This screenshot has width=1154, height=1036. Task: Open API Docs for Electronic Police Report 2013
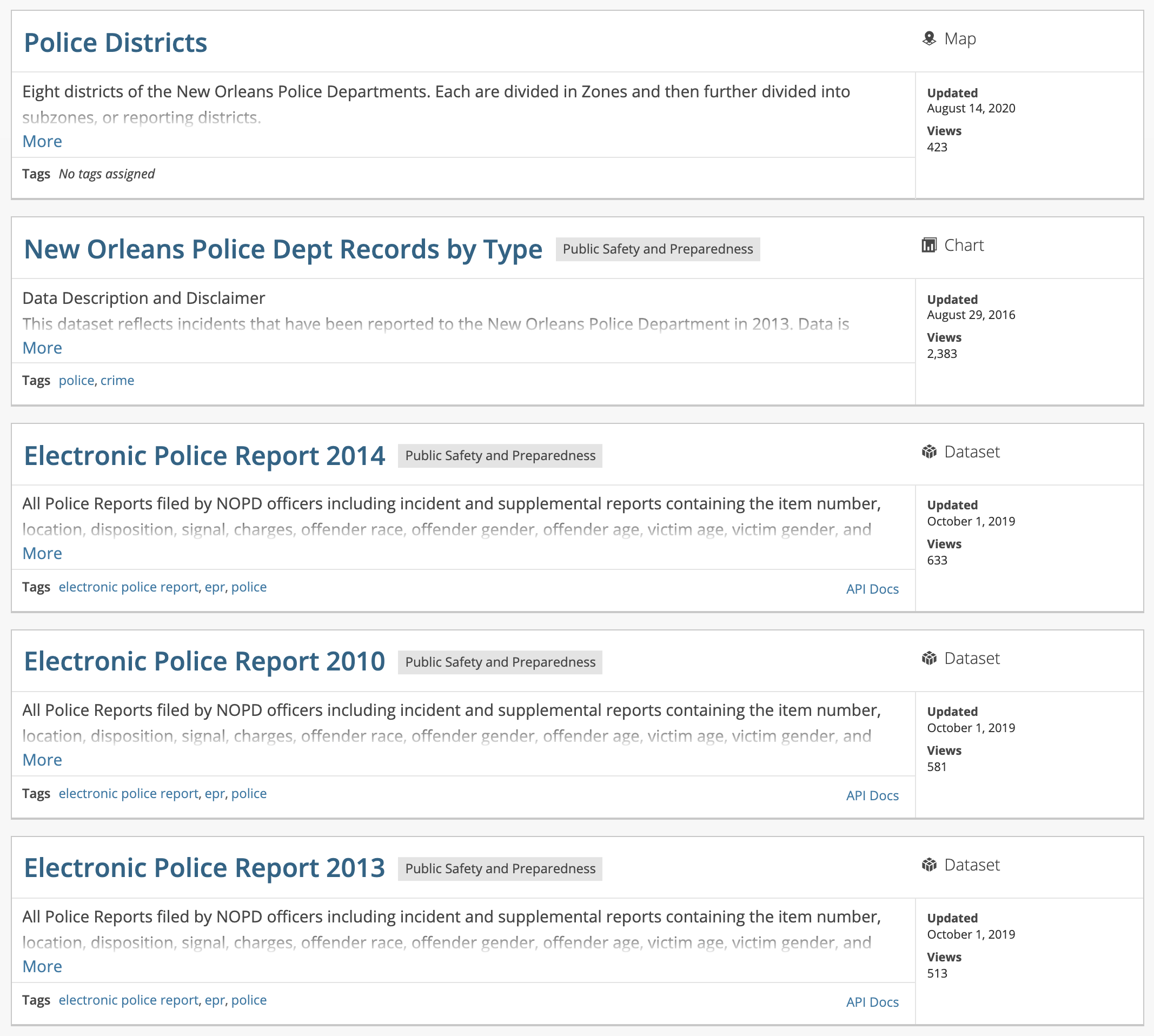(872, 1002)
